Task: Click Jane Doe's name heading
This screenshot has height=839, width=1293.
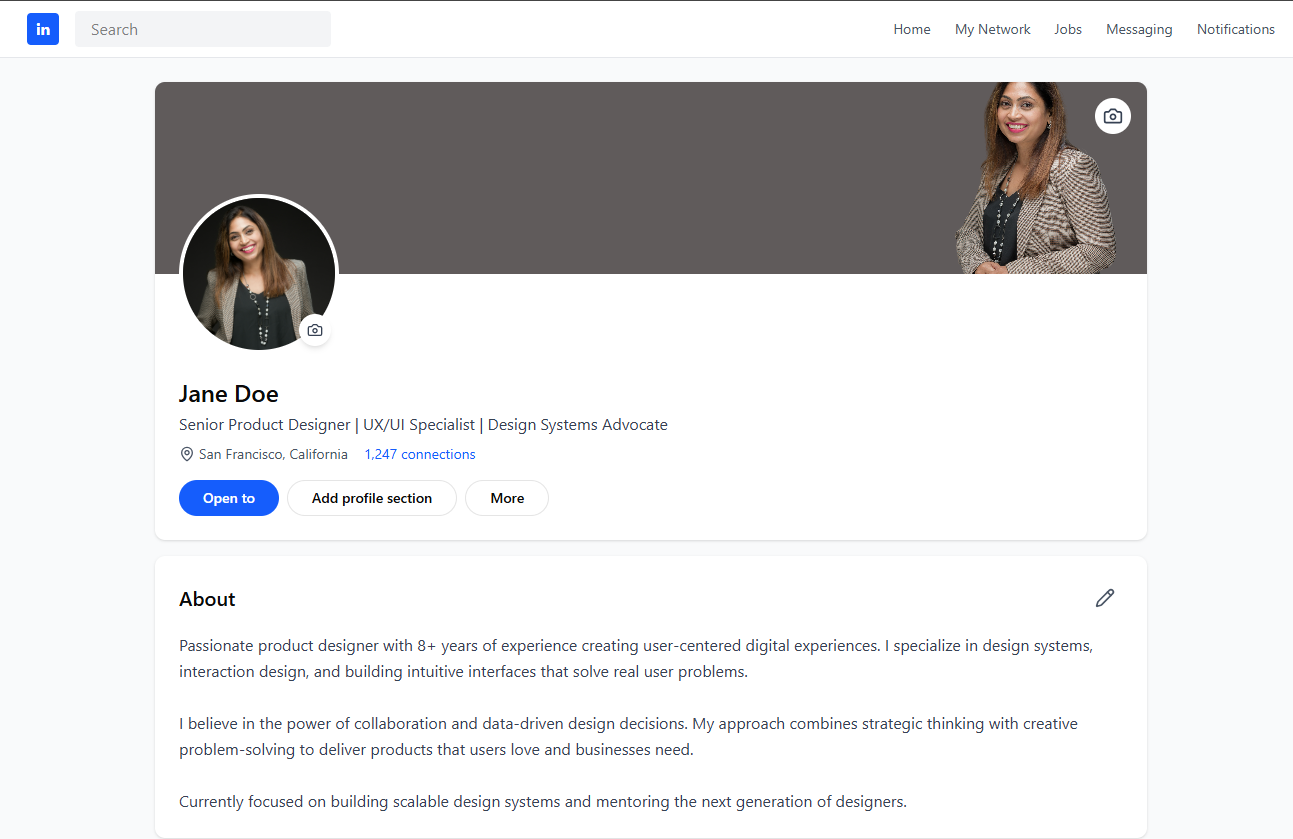Action: 228,393
